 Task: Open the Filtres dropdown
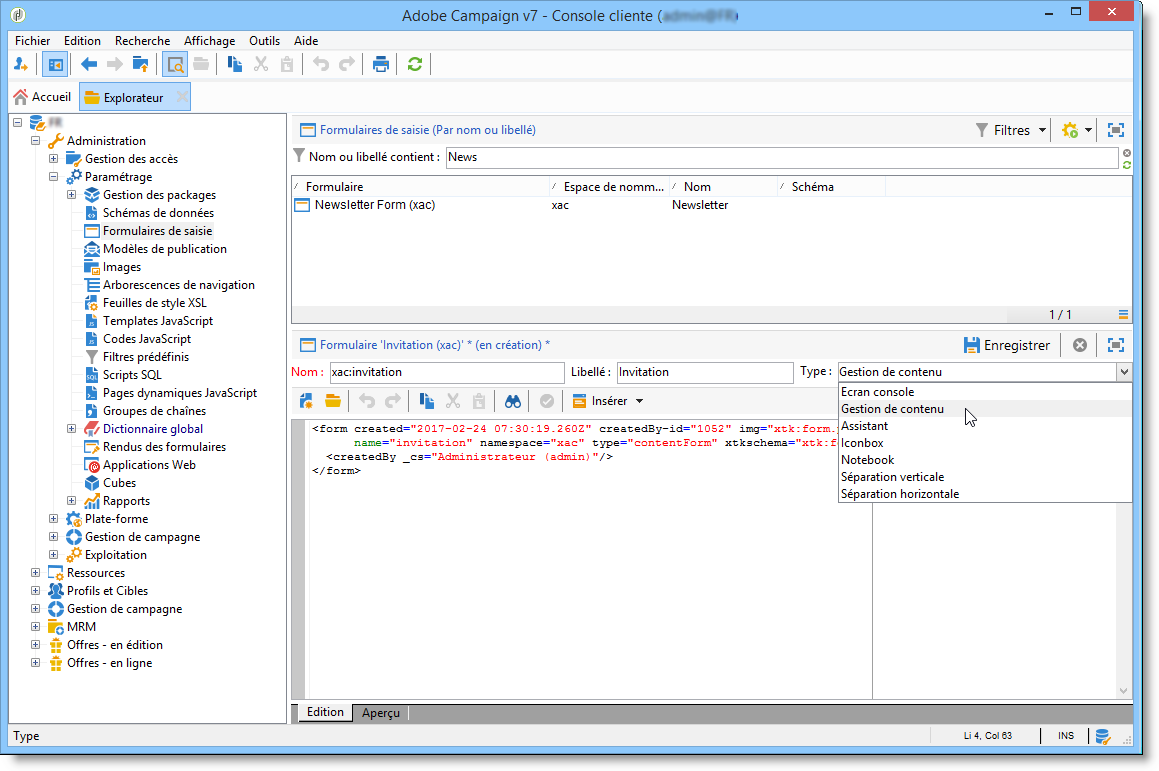(x=1011, y=130)
